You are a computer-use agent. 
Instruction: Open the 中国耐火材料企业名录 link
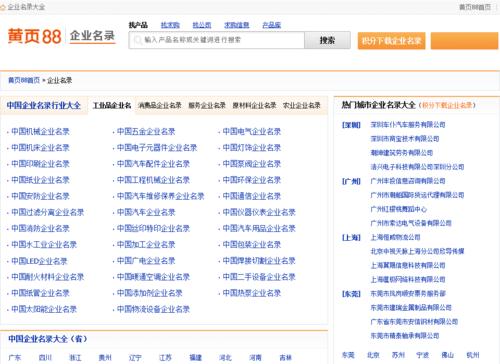48,277
